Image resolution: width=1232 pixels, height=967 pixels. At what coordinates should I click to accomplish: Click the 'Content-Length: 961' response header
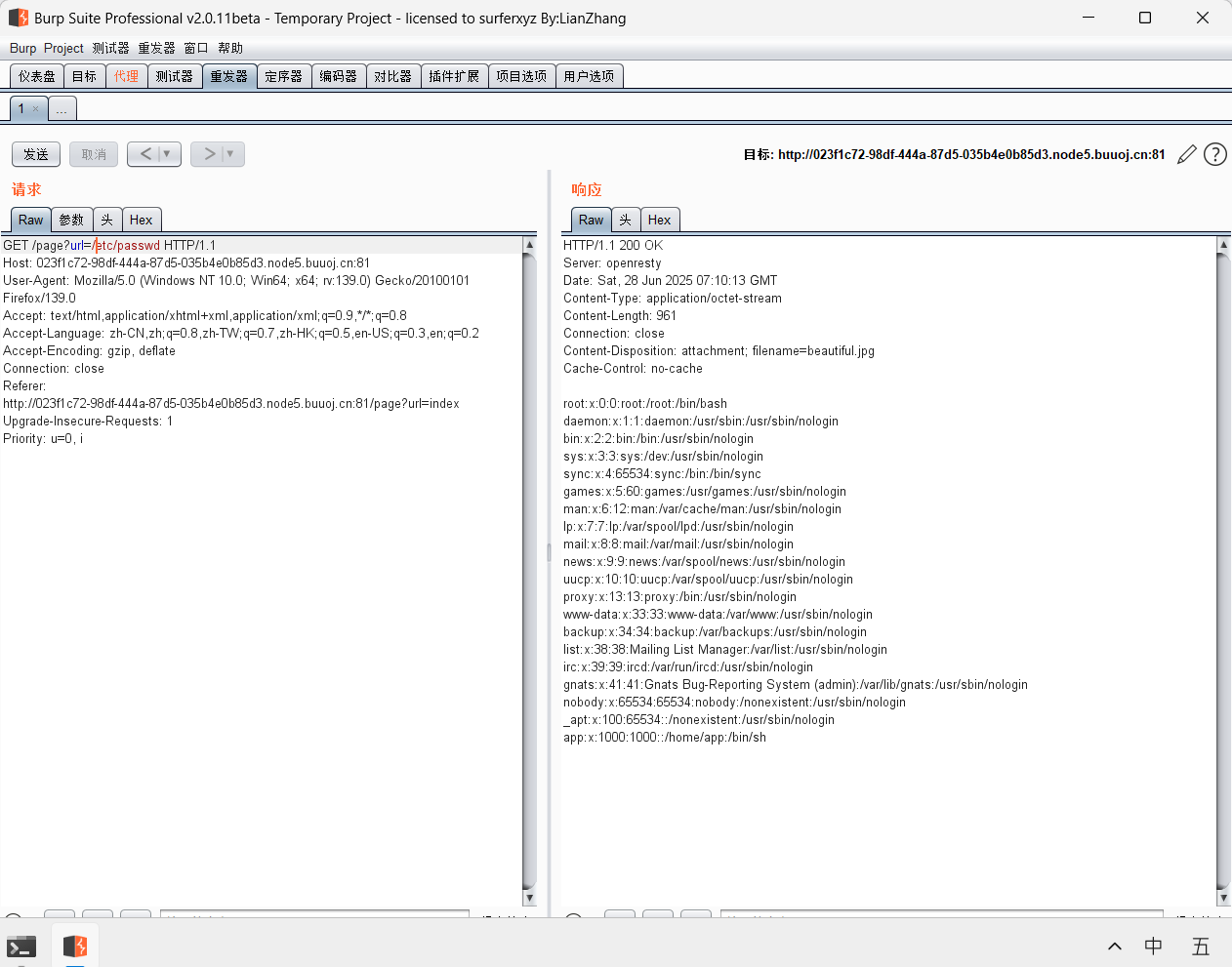point(620,316)
